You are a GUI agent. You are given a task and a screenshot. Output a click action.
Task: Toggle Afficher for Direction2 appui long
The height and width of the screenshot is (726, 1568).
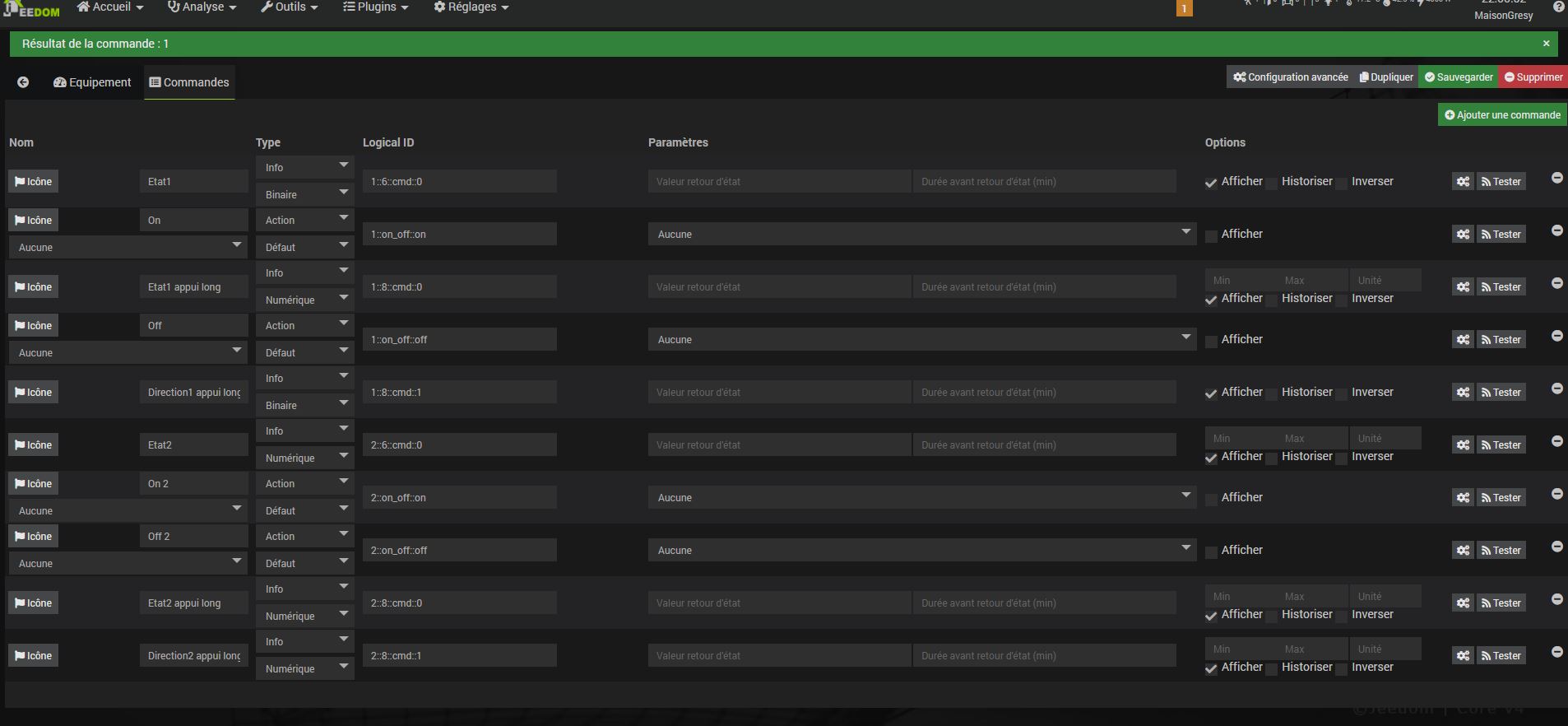[x=1211, y=669]
